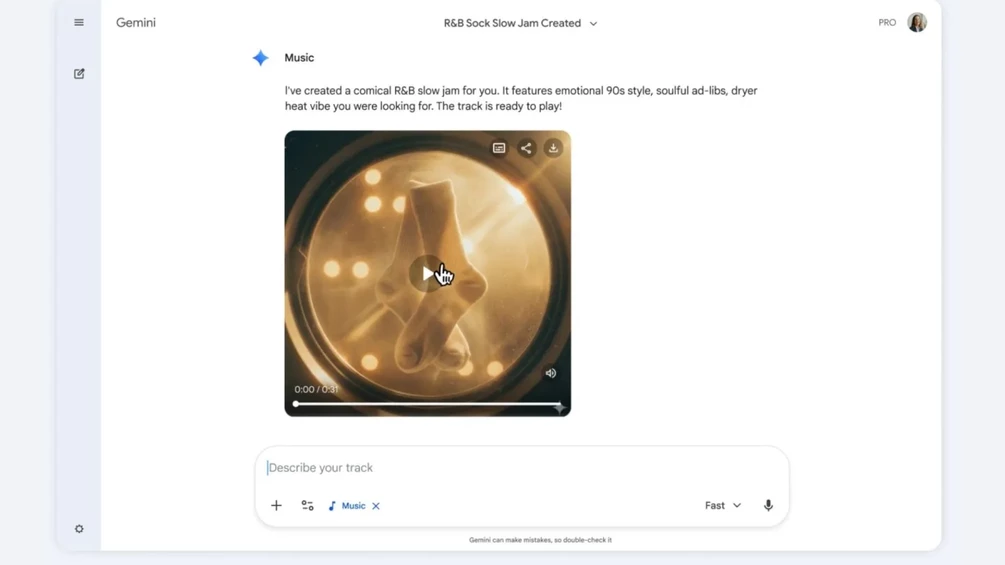Mute the track volume speaker

551,373
